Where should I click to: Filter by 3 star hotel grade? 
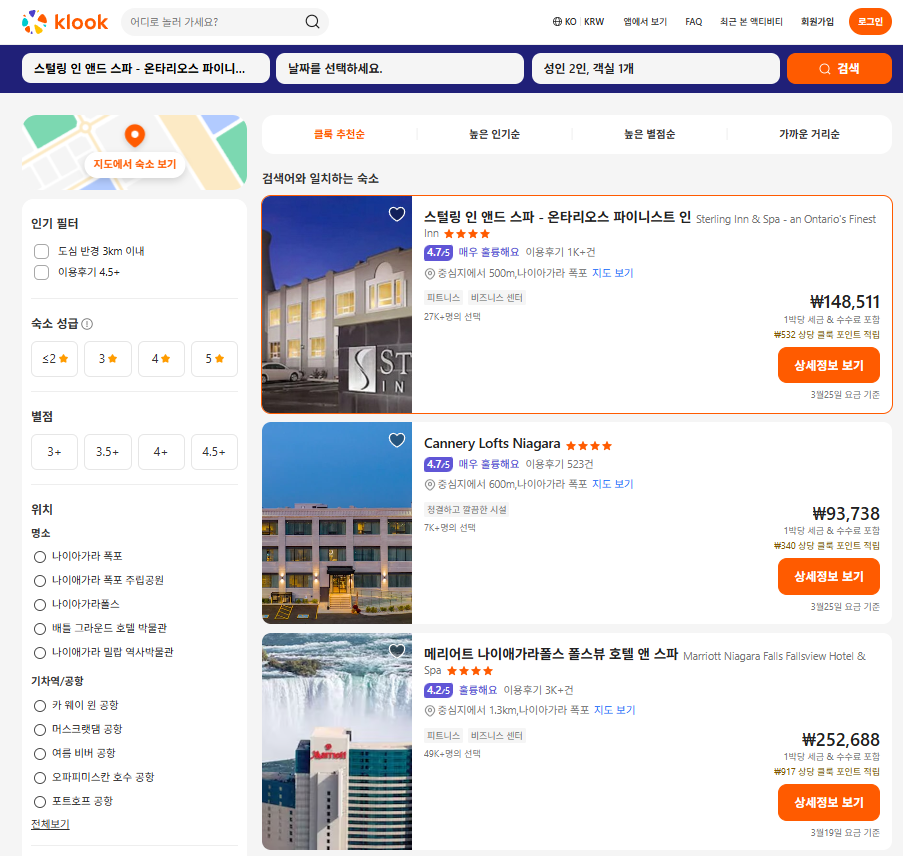point(108,359)
